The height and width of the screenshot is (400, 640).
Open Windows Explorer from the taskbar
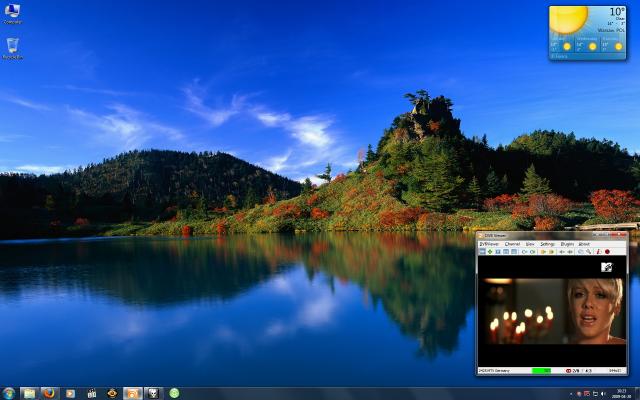click(29, 393)
